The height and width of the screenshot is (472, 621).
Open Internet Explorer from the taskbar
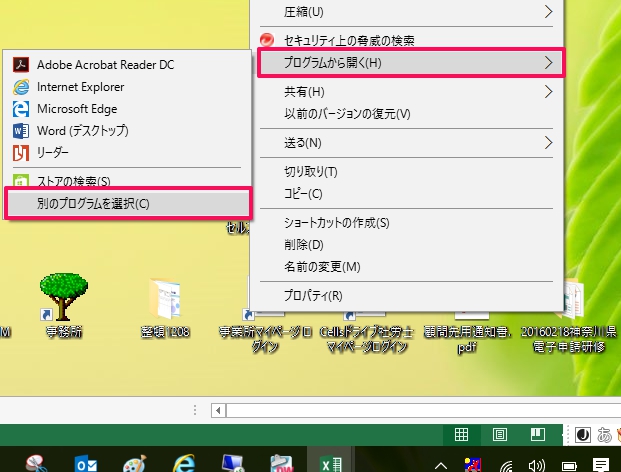click(184, 464)
